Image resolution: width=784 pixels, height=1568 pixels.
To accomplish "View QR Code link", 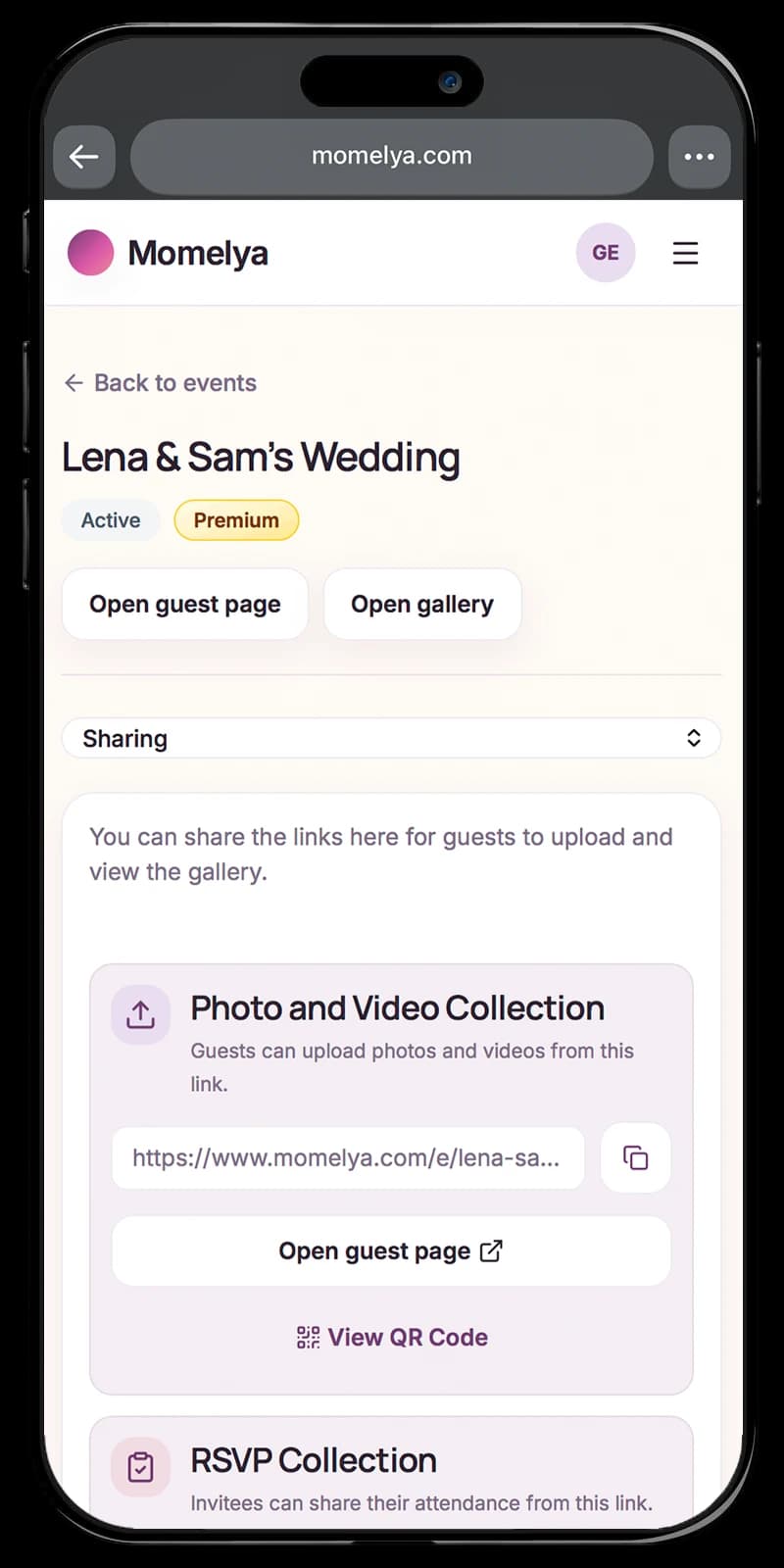I will pyautogui.click(x=391, y=1338).
